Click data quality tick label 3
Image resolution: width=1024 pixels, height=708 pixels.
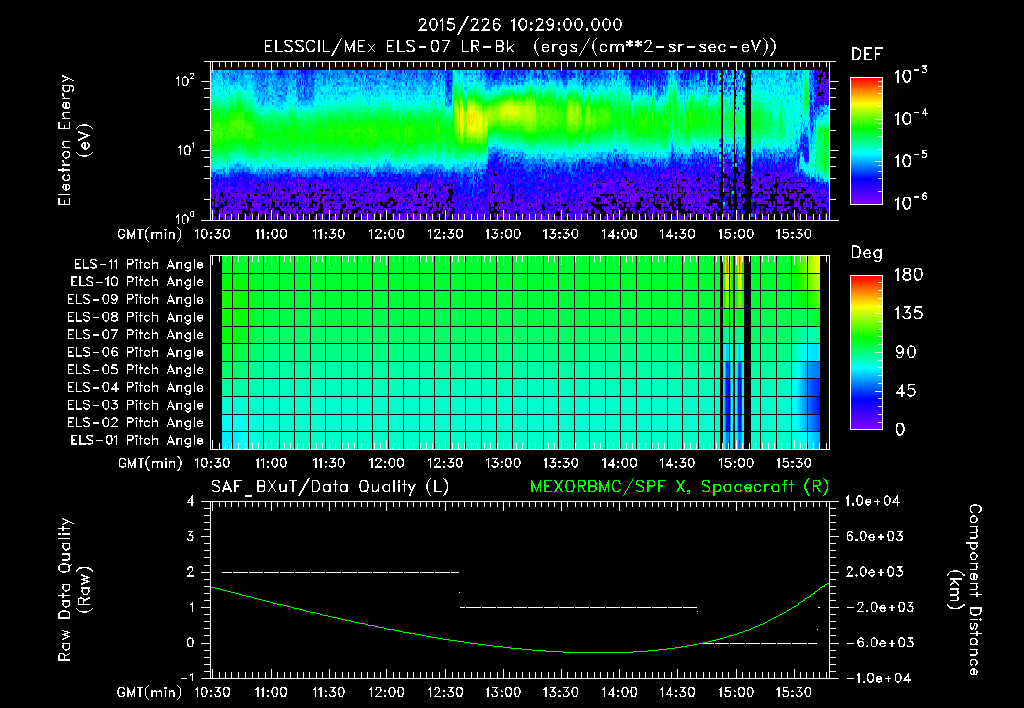click(191, 537)
